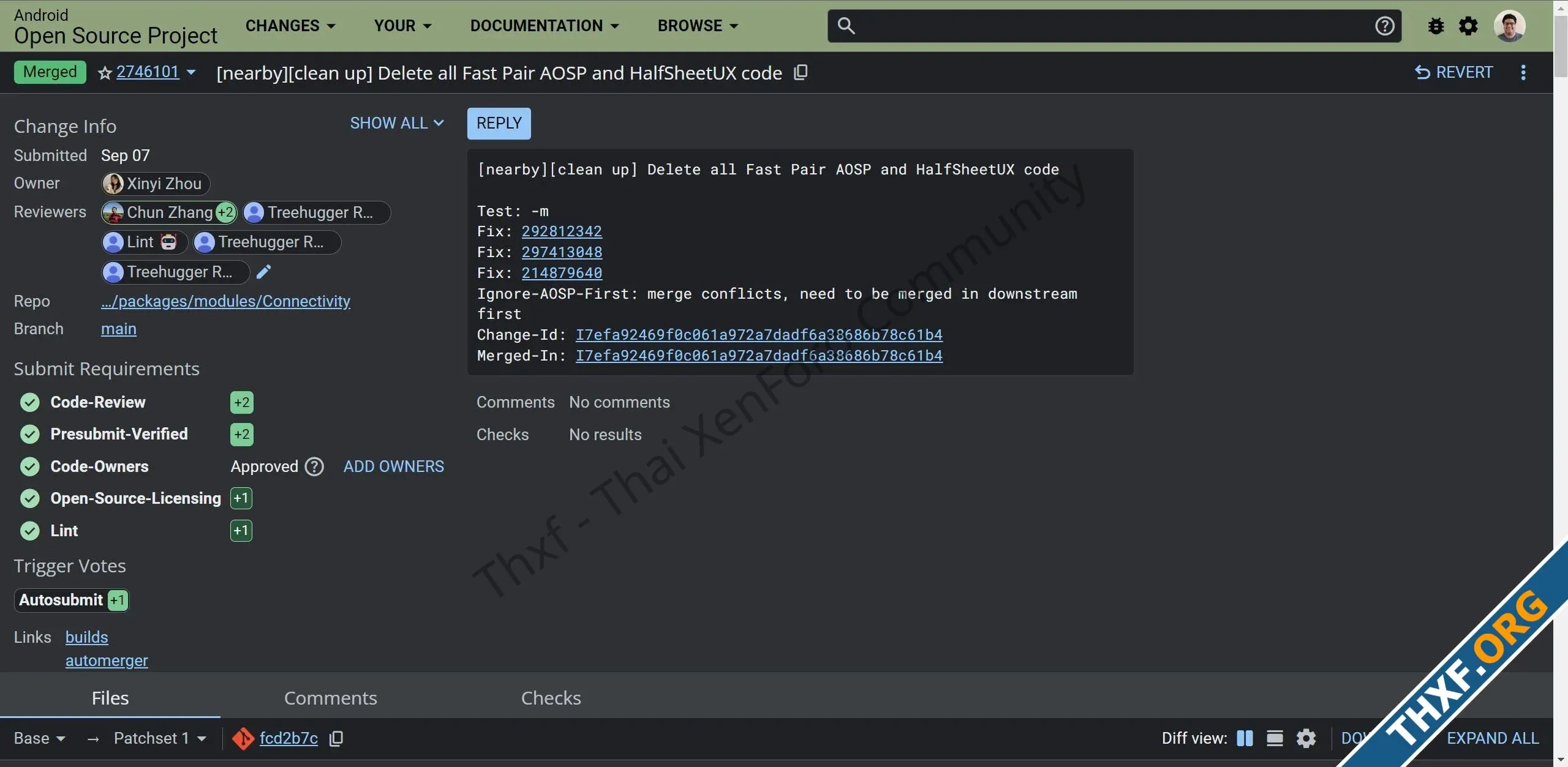Copy commit hash fcd2b7c
The width and height of the screenshot is (1568, 767).
pyautogui.click(x=336, y=739)
